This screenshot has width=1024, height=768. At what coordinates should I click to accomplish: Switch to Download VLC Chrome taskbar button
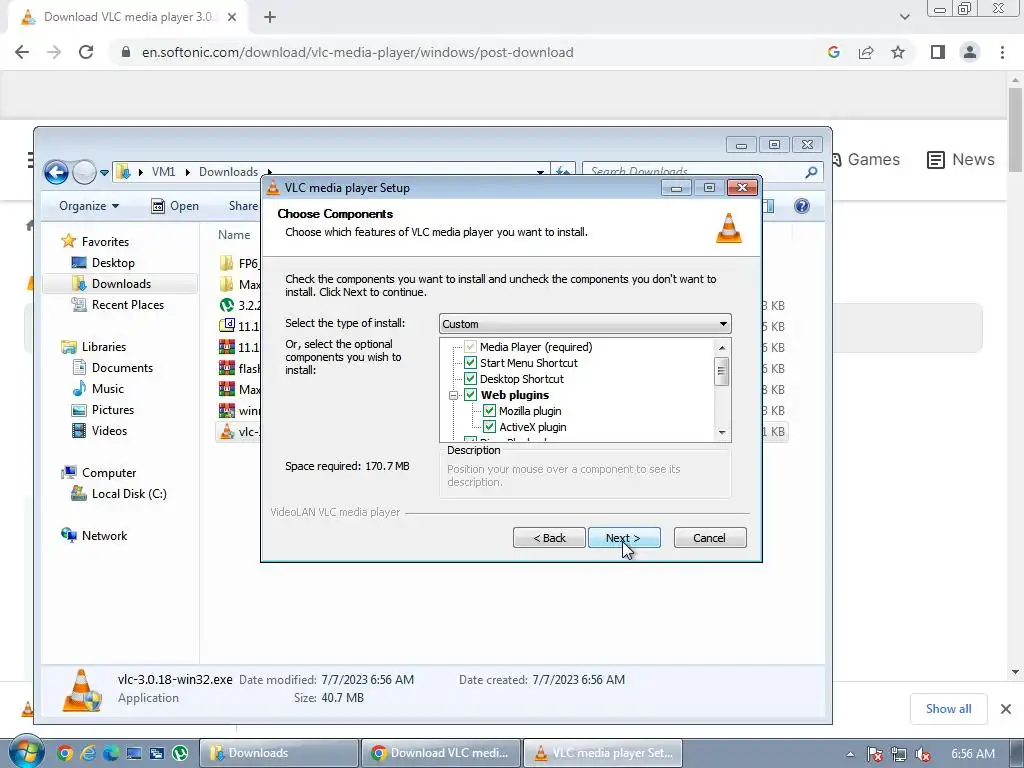pyautogui.click(x=441, y=753)
